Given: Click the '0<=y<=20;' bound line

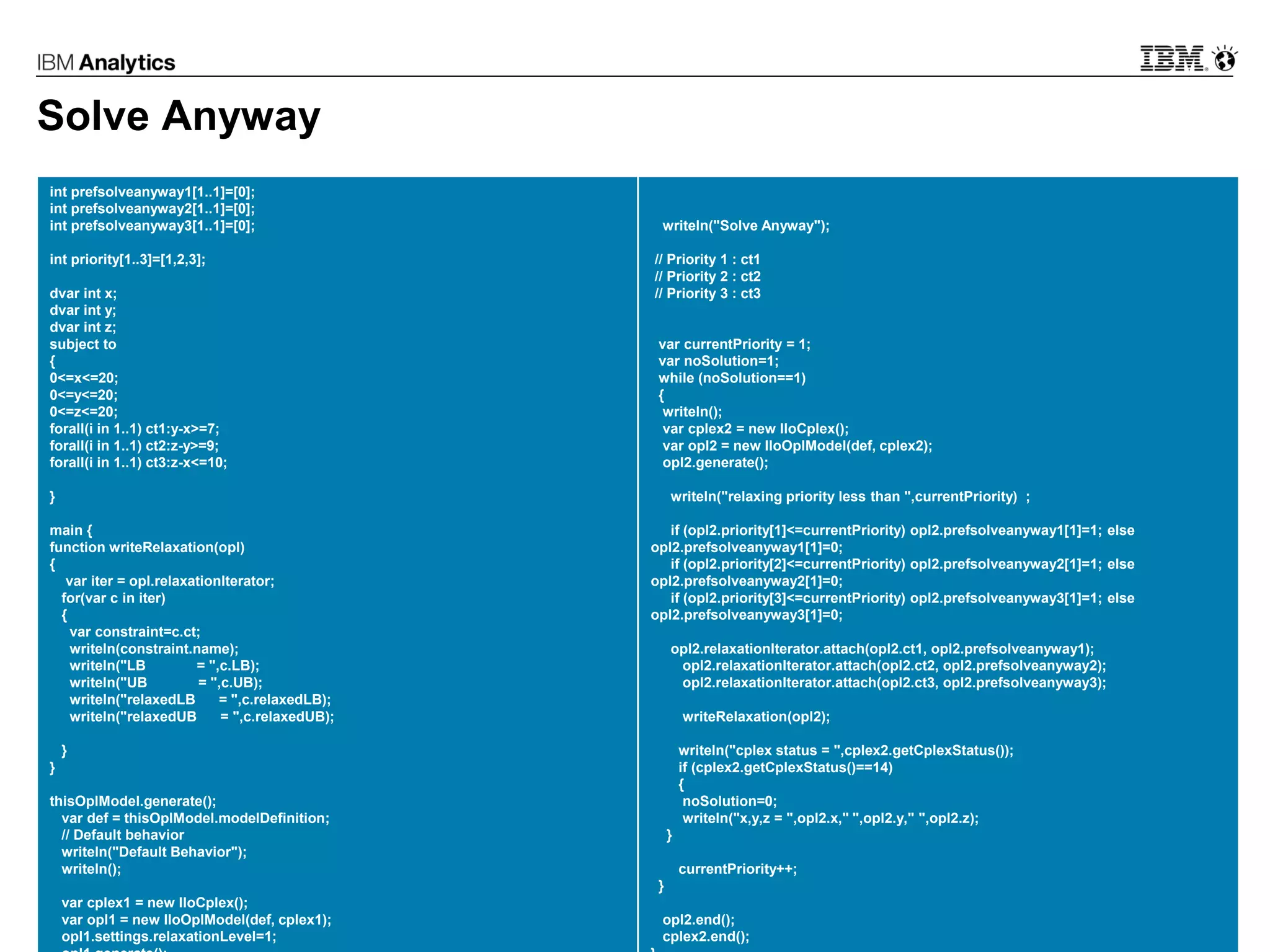Looking at the screenshot, I should click(x=84, y=395).
